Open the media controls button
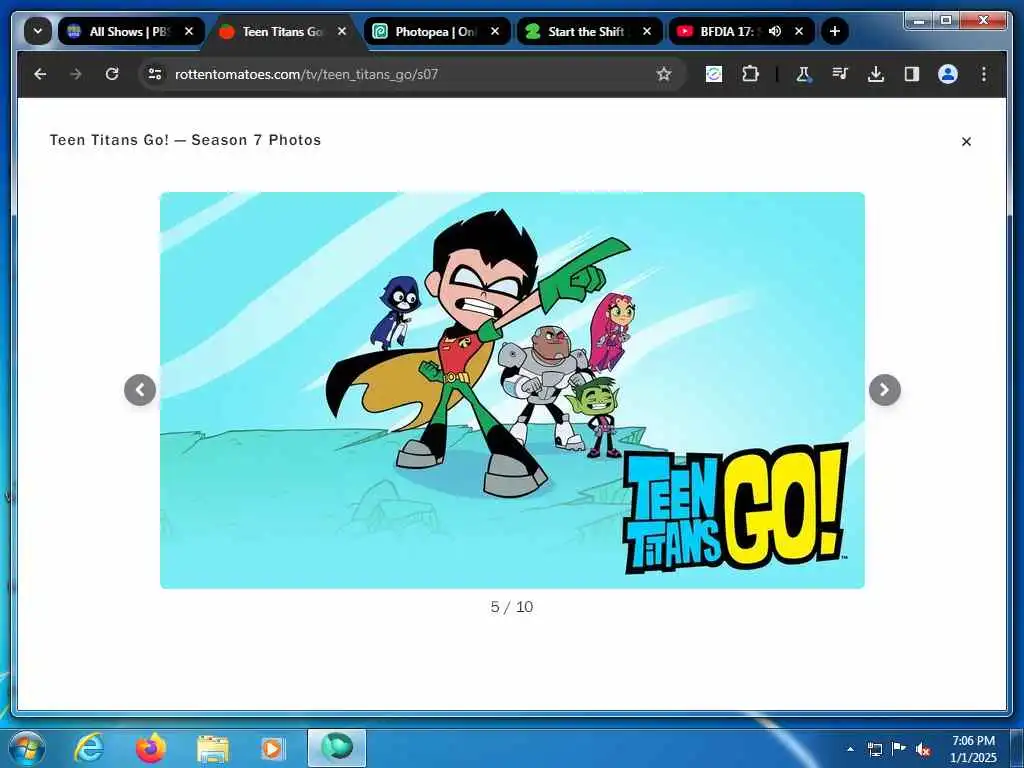 [840, 74]
